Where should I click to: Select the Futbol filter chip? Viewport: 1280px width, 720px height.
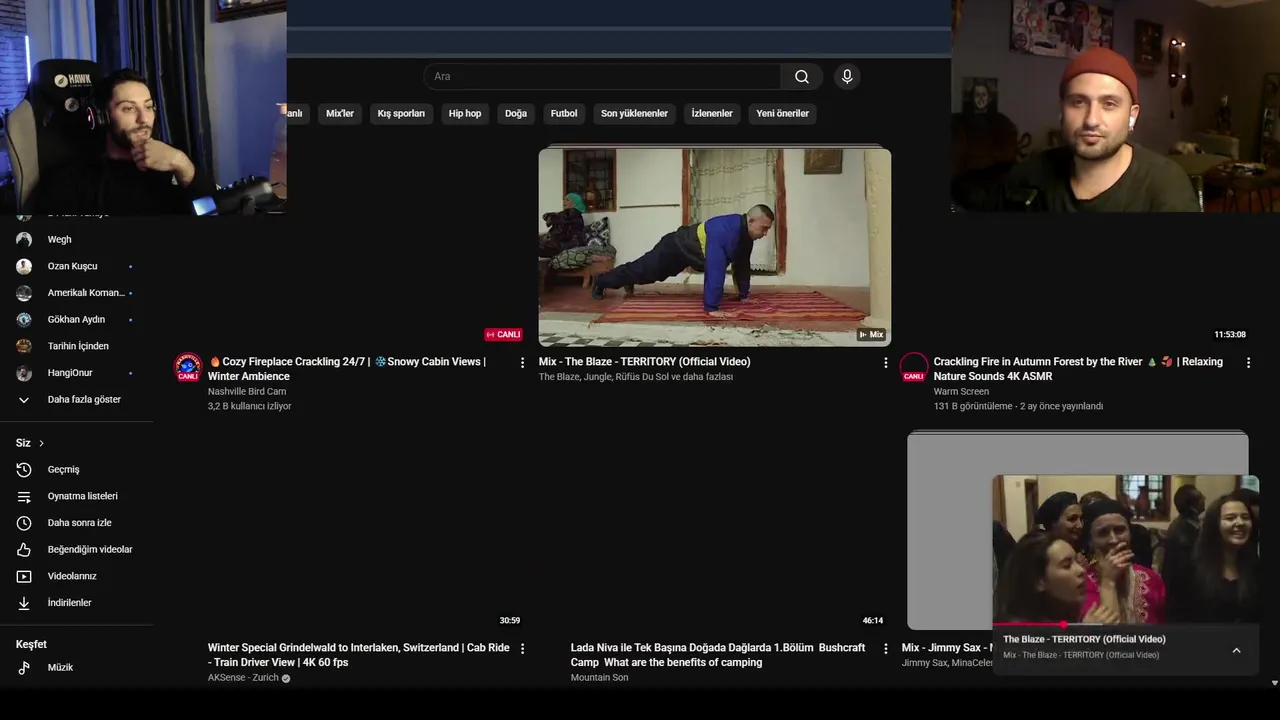tap(564, 114)
